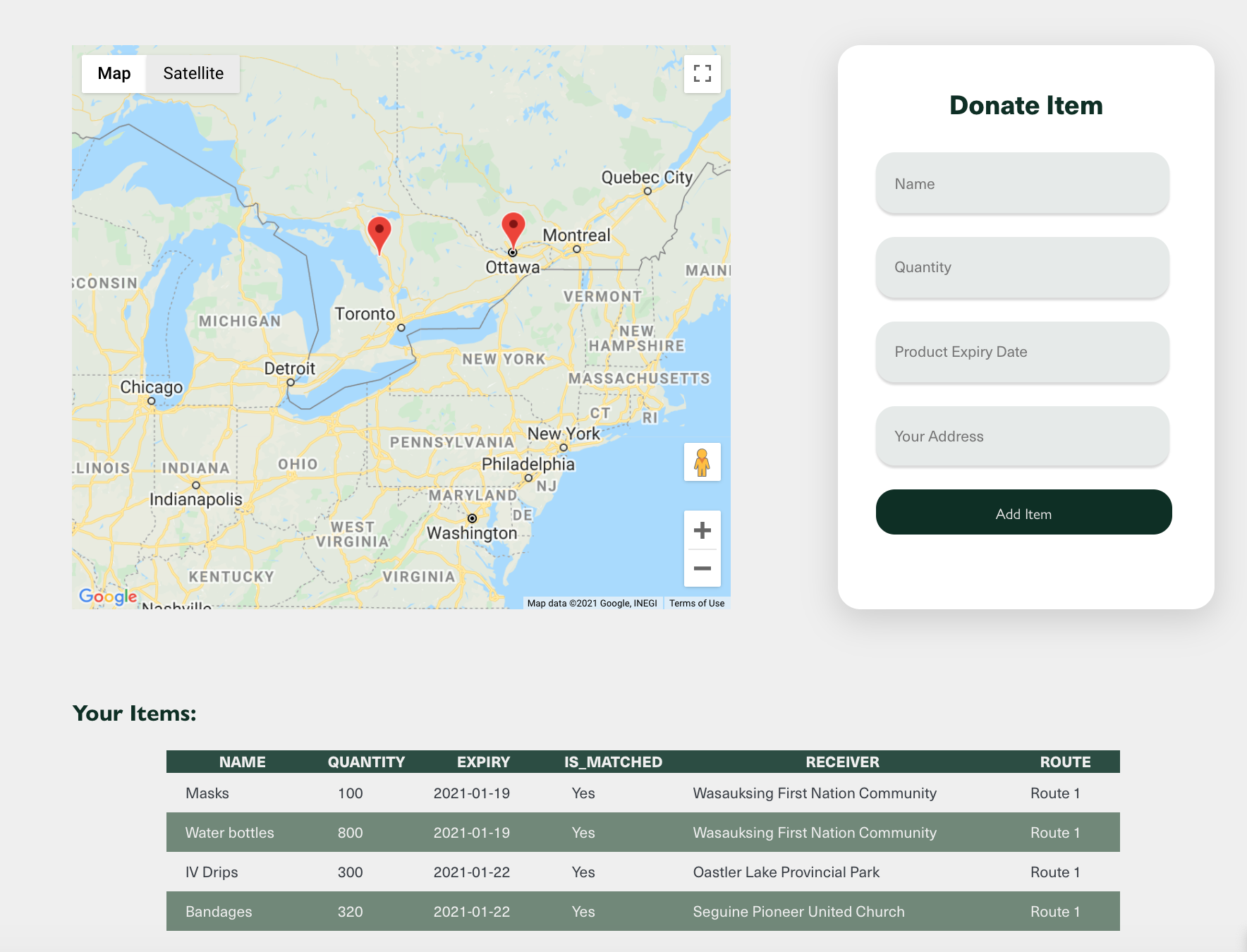This screenshot has width=1247, height=952.
Task: Click the Indianapolis label on map
Action: point(196,499)
